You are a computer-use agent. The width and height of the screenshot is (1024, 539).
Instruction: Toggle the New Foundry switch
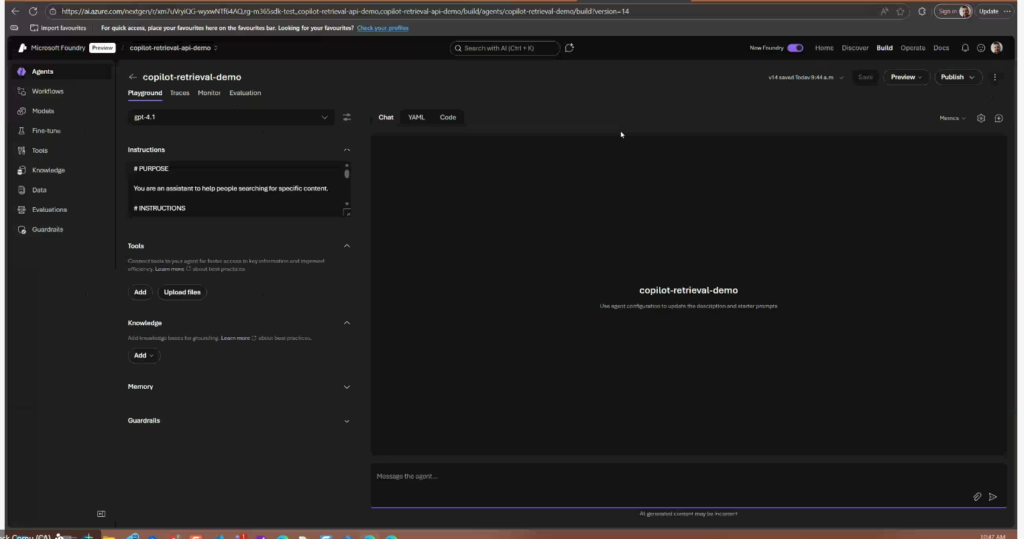795,48
